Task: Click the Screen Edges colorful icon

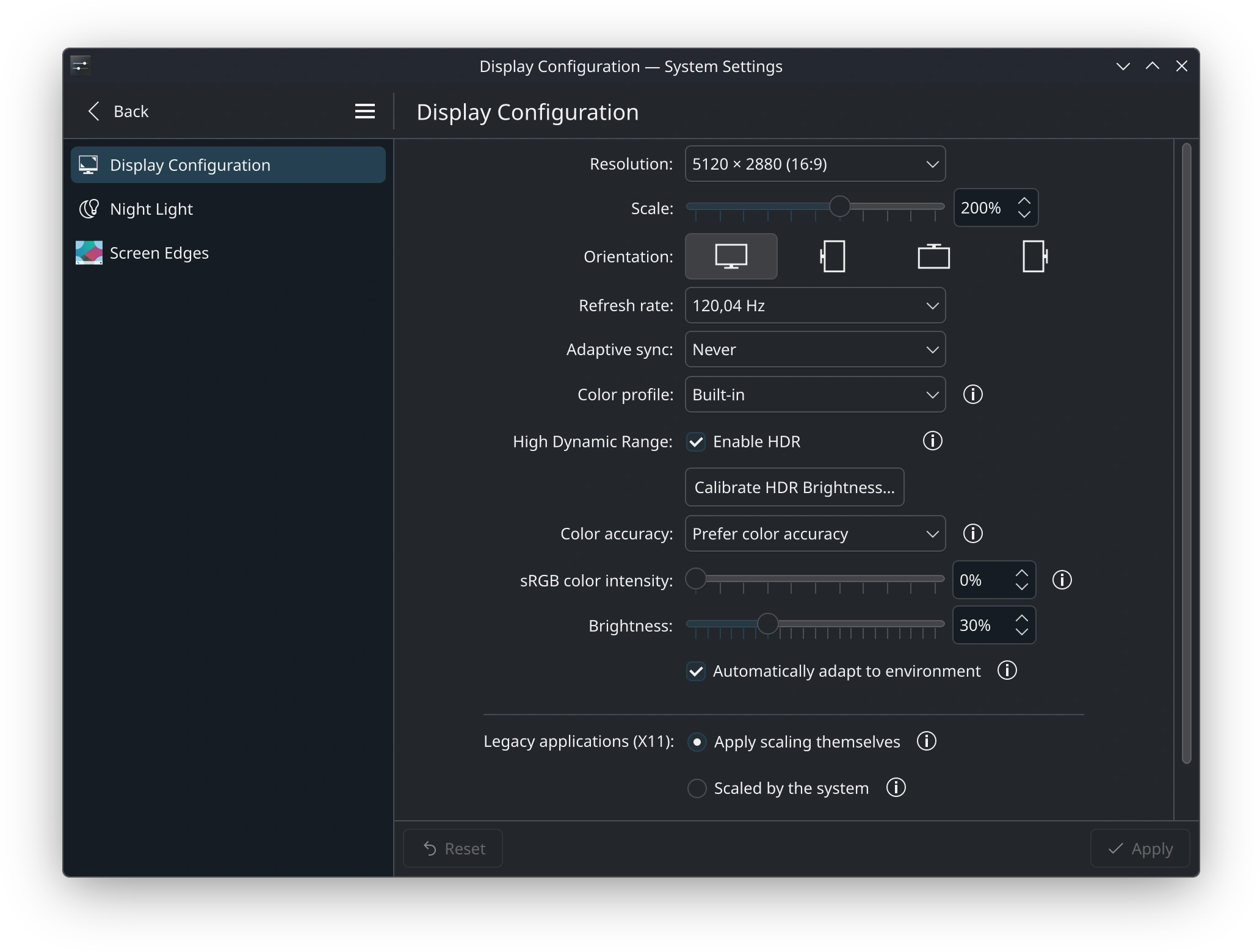Action: click(x=89, y=253)
